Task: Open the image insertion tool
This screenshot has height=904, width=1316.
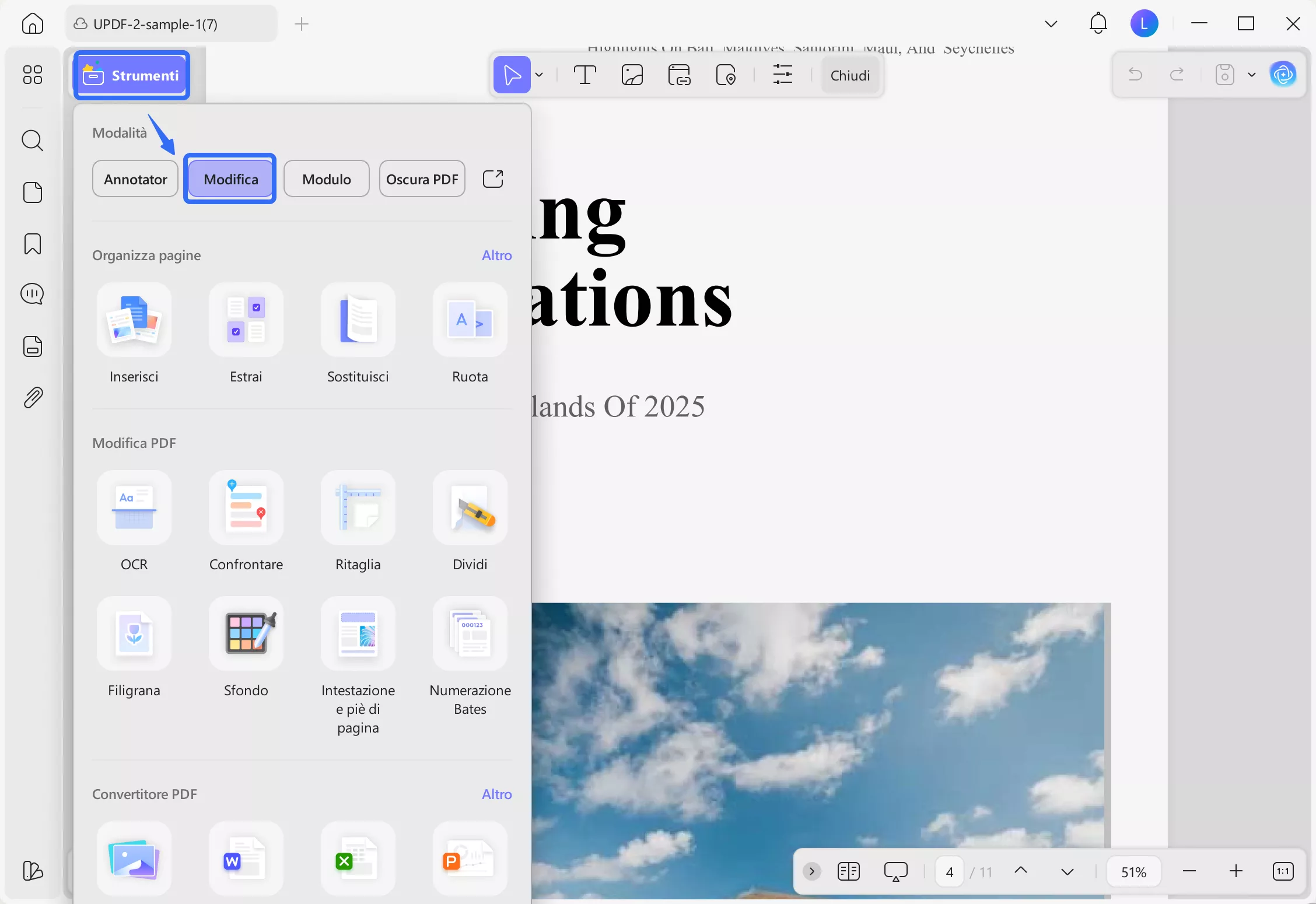Action: [x=632, y=75]
